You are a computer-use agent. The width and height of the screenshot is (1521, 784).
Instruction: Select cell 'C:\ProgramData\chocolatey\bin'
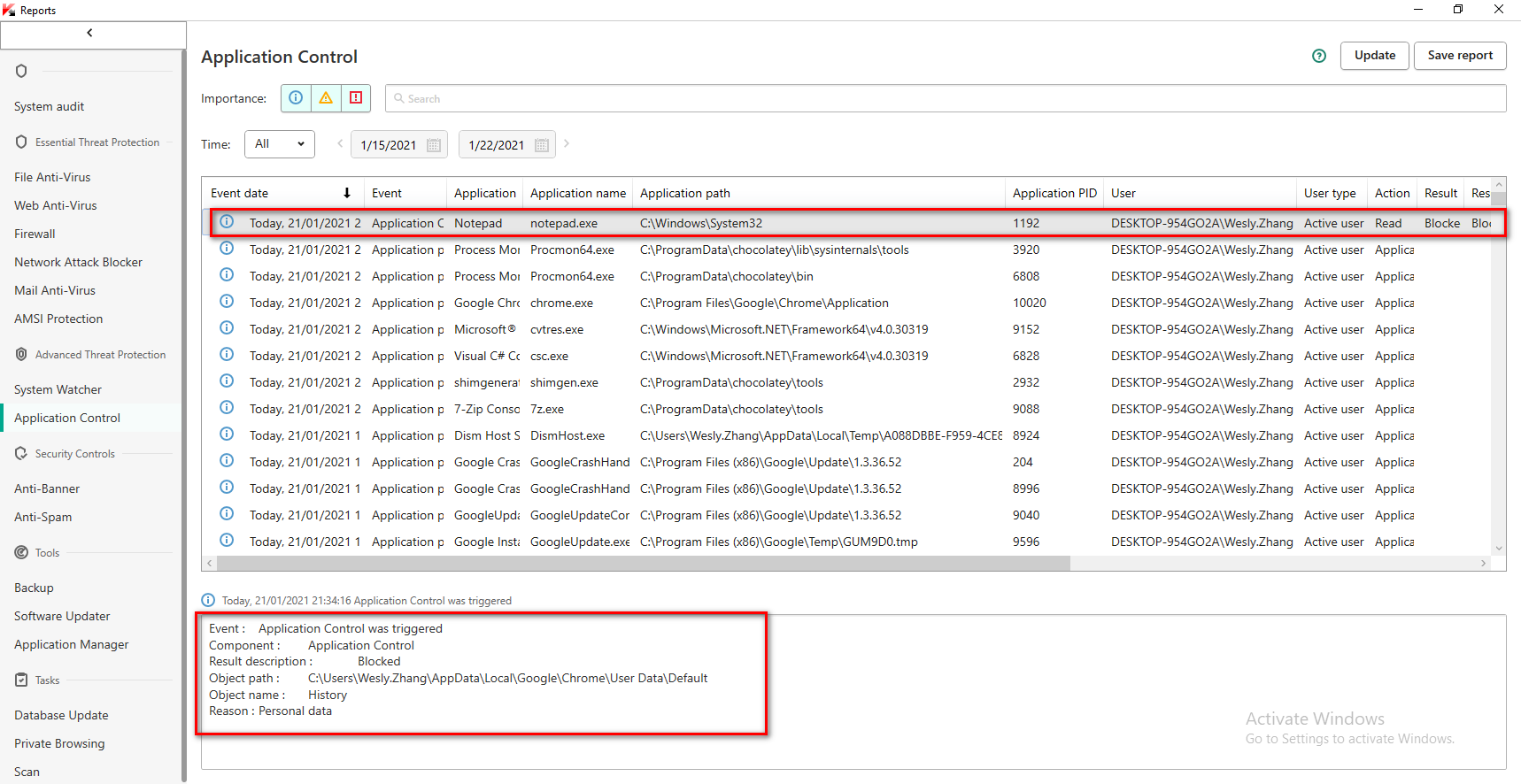(x=726, y=276)
